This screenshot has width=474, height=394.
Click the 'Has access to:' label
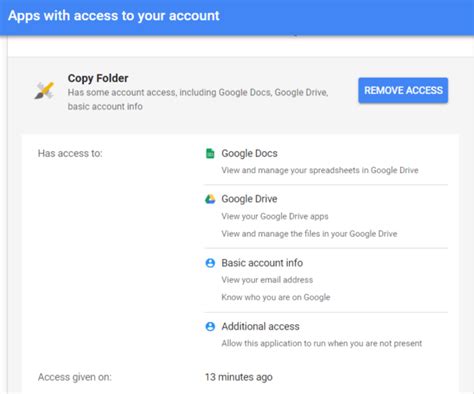click(x=70, y=153)
